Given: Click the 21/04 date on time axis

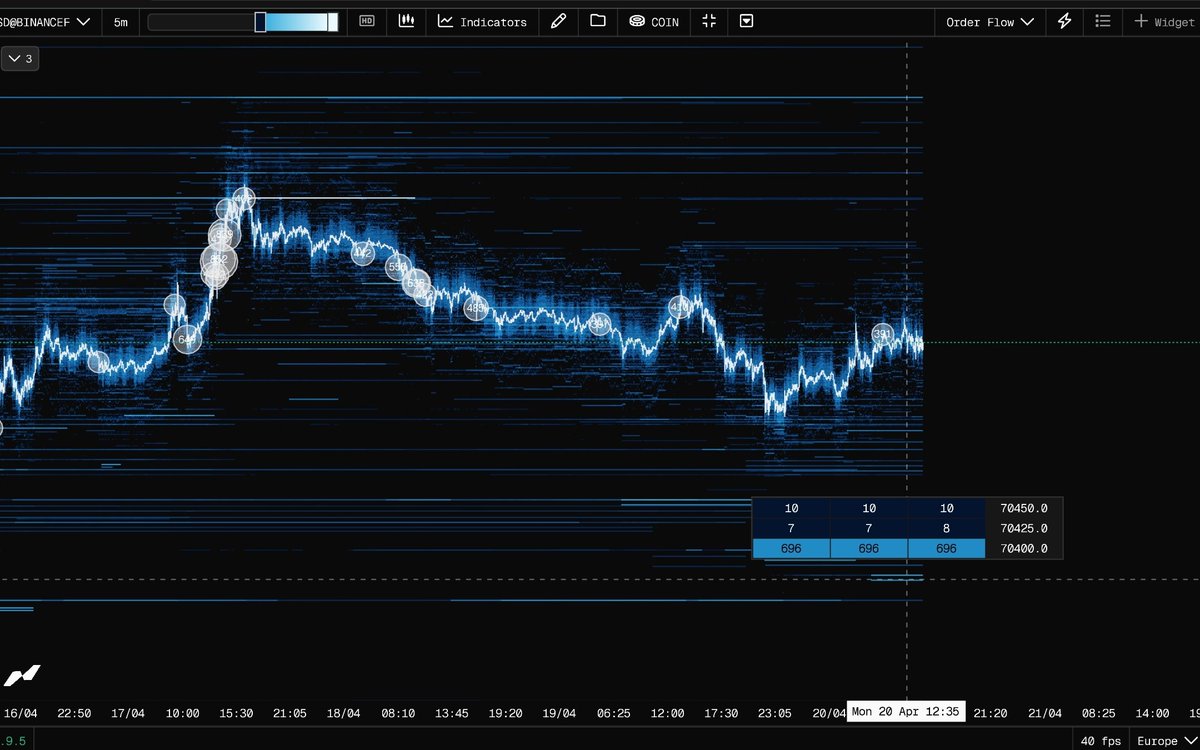Looking at the screenshot, I should coord(1045,713).
